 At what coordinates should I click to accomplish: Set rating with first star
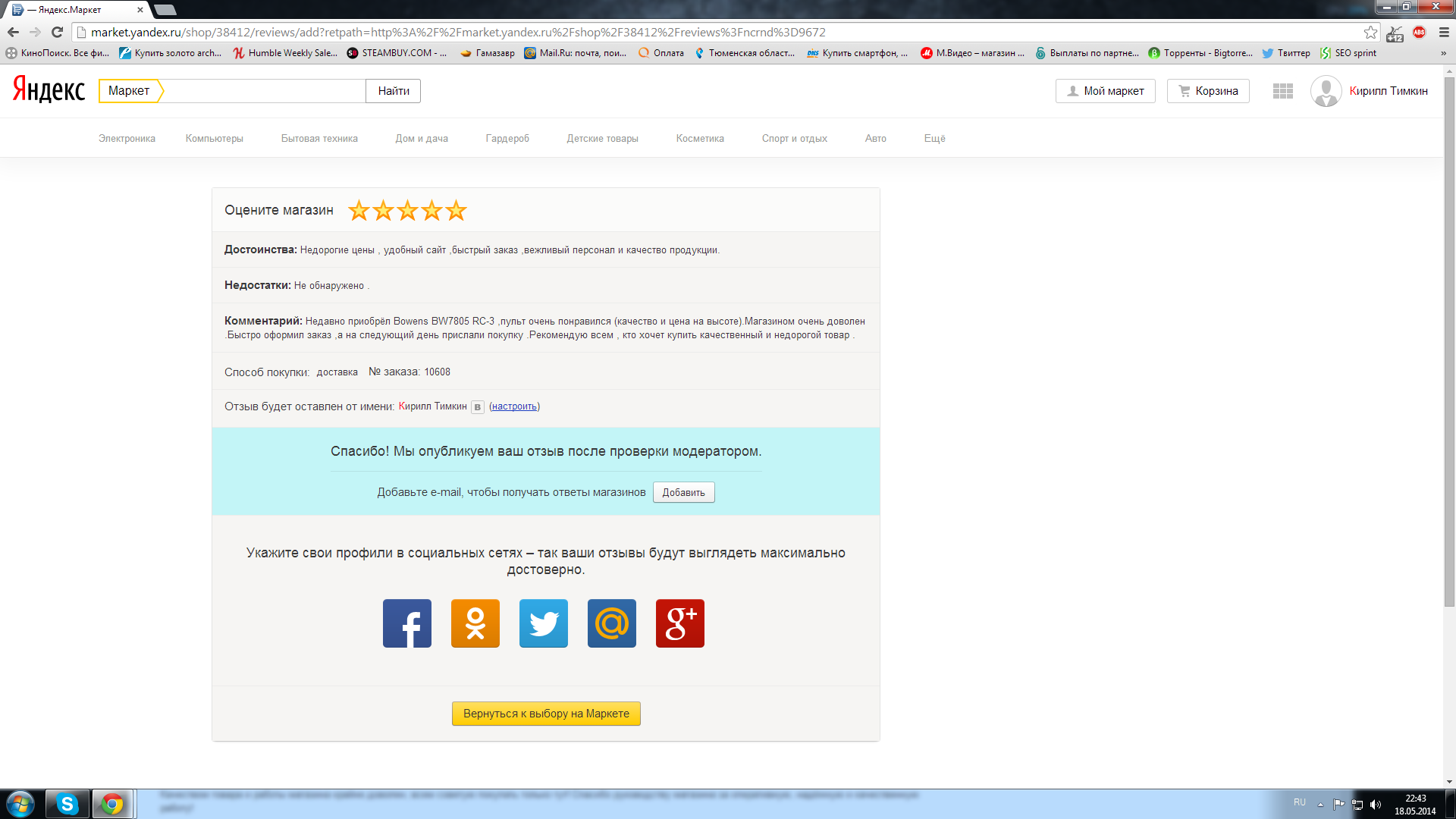pyautogui.click(x=359, y=211)
